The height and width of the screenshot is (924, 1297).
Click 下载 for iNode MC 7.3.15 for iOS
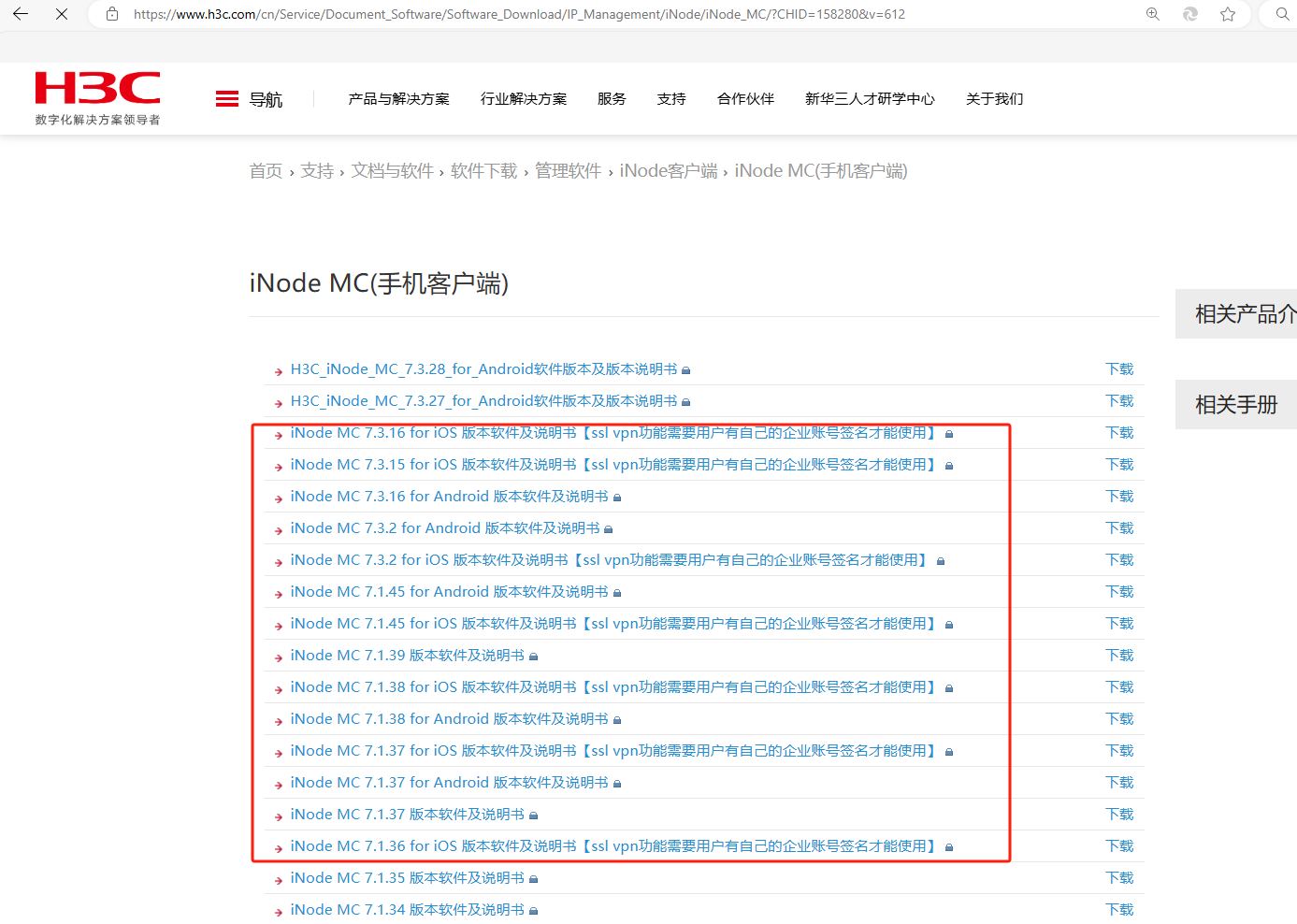click(1119, 465)
